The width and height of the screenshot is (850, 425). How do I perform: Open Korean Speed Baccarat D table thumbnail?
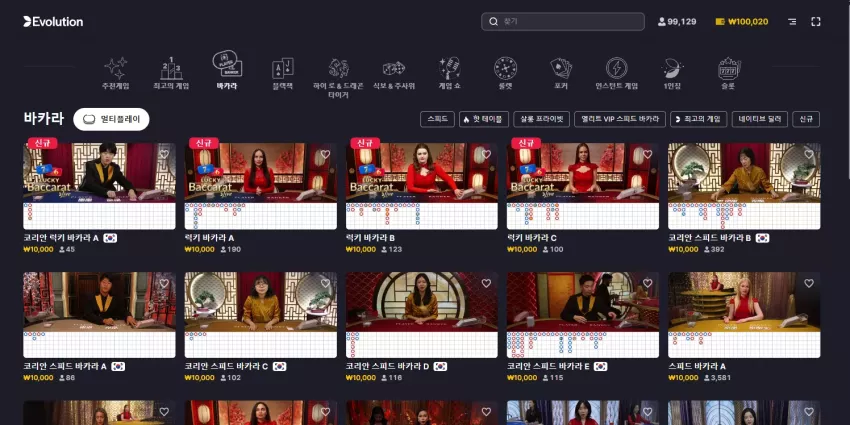pyautogui.click(x=422, y=301)
